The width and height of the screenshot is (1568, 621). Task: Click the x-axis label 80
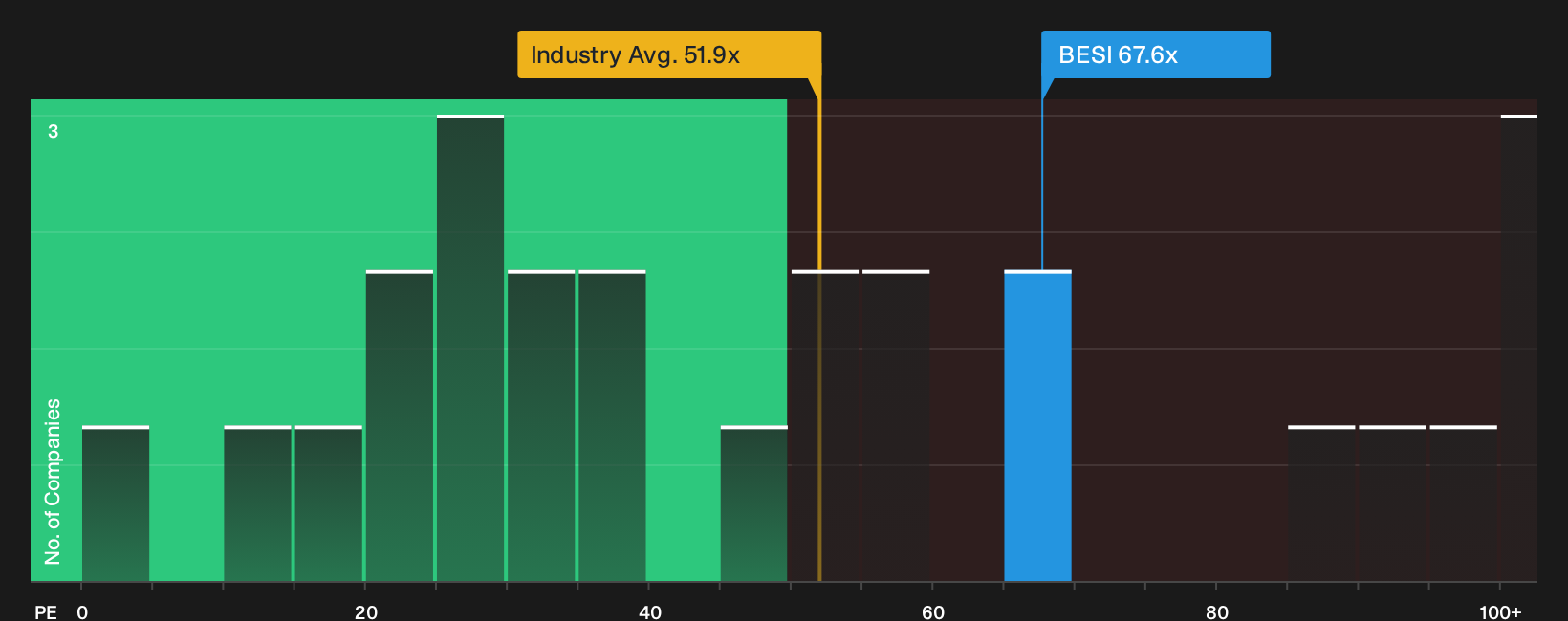click(1217, 611)
